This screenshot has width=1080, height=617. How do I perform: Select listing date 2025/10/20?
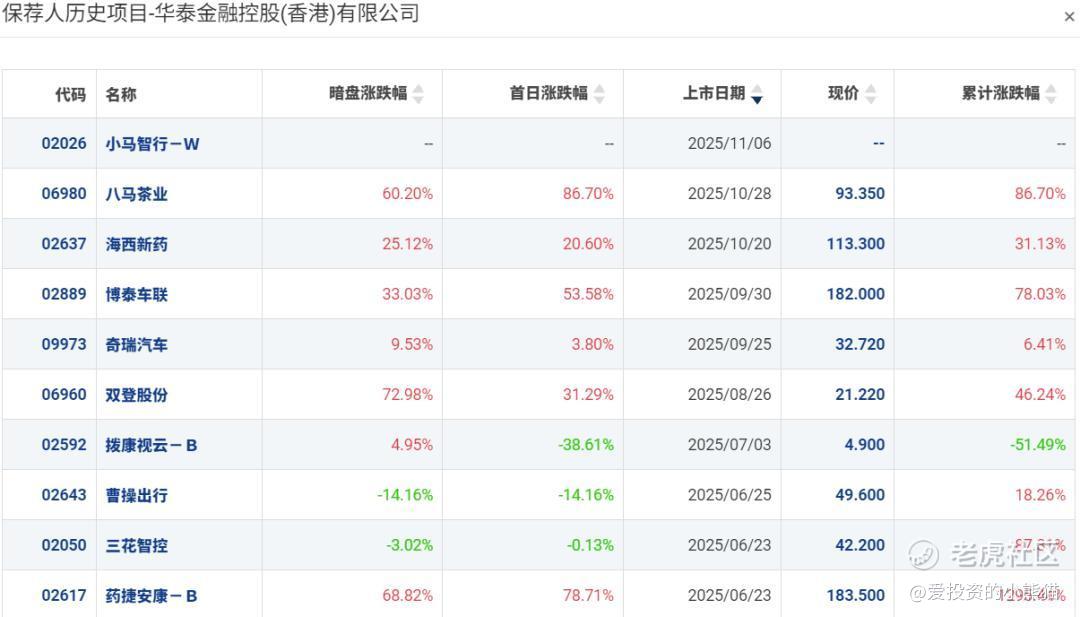coord(729,244)
